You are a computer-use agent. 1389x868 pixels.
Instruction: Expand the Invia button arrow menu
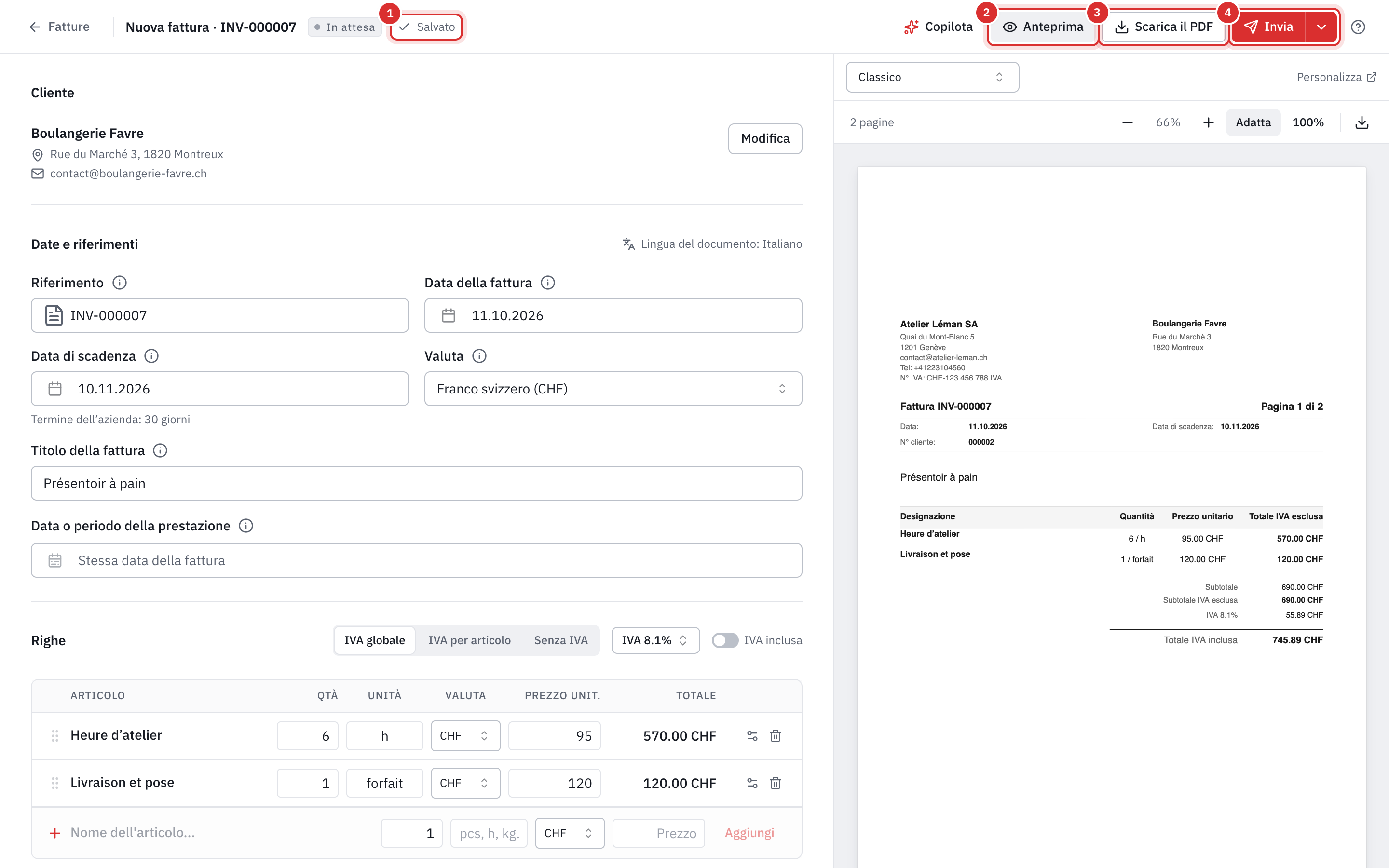point(1321,27)
